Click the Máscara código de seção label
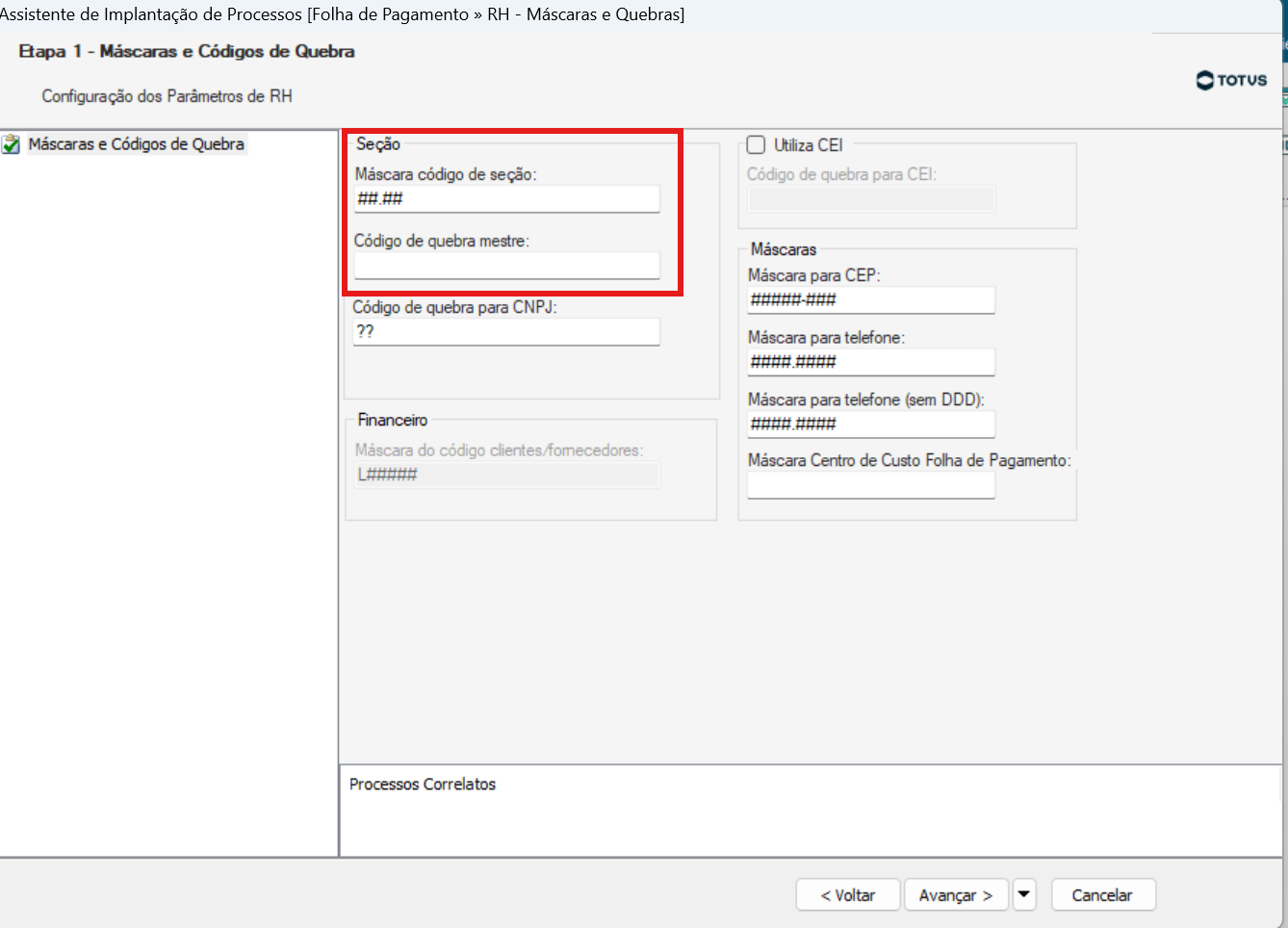The image size is (1288, 928). 446,175
